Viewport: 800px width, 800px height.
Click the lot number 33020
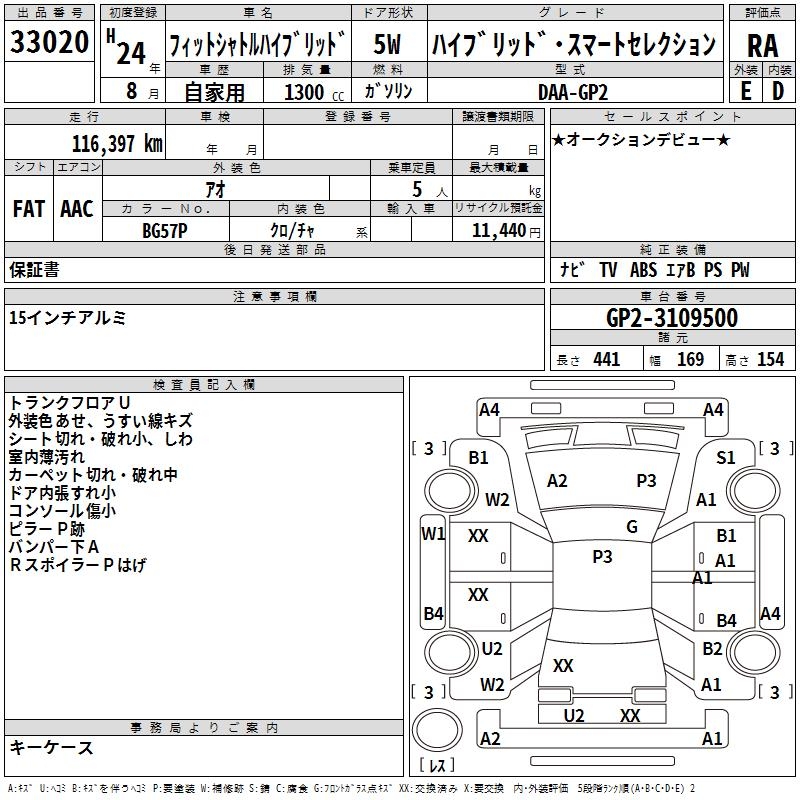pos(49,43)
